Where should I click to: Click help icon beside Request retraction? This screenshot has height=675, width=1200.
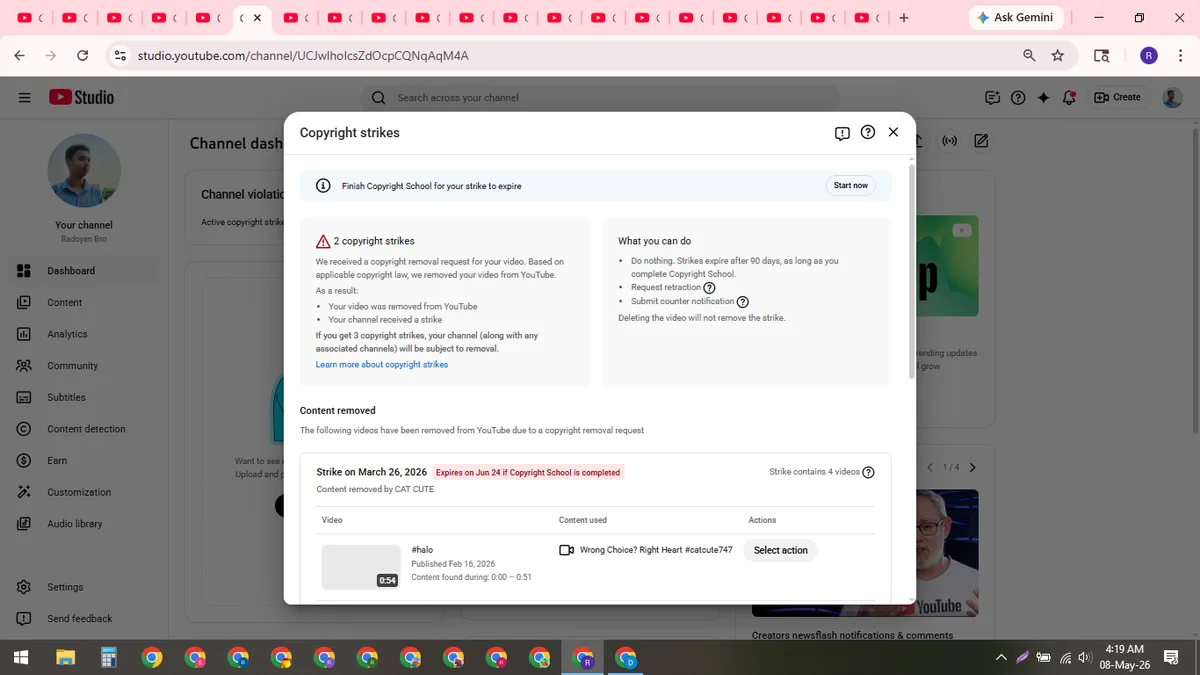(710, 288)
